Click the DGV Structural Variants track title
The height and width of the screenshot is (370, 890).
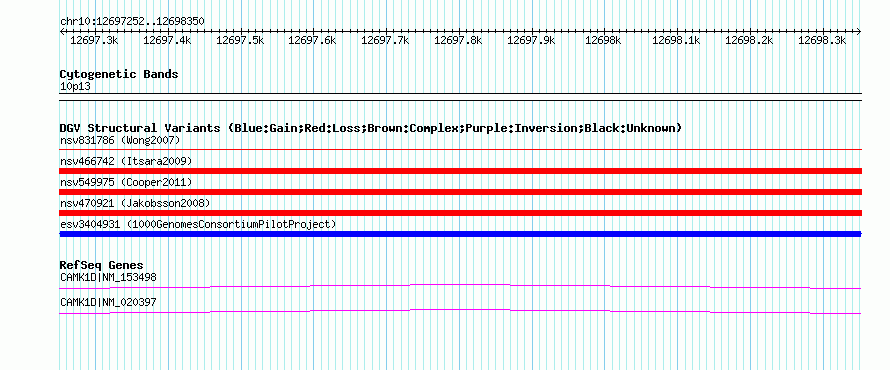[x=371, y=128]
